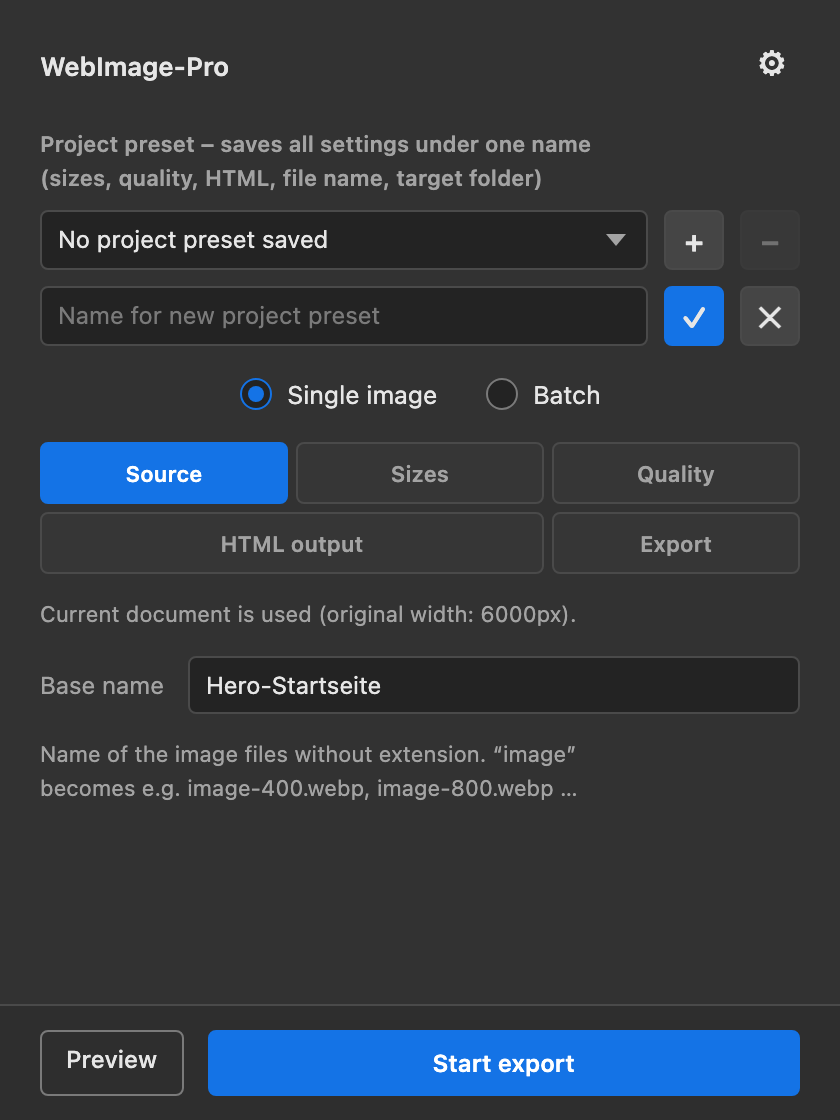Confirm new preset name with checkmark
This screenshot has width=840, height=1120.
point(694,316)
